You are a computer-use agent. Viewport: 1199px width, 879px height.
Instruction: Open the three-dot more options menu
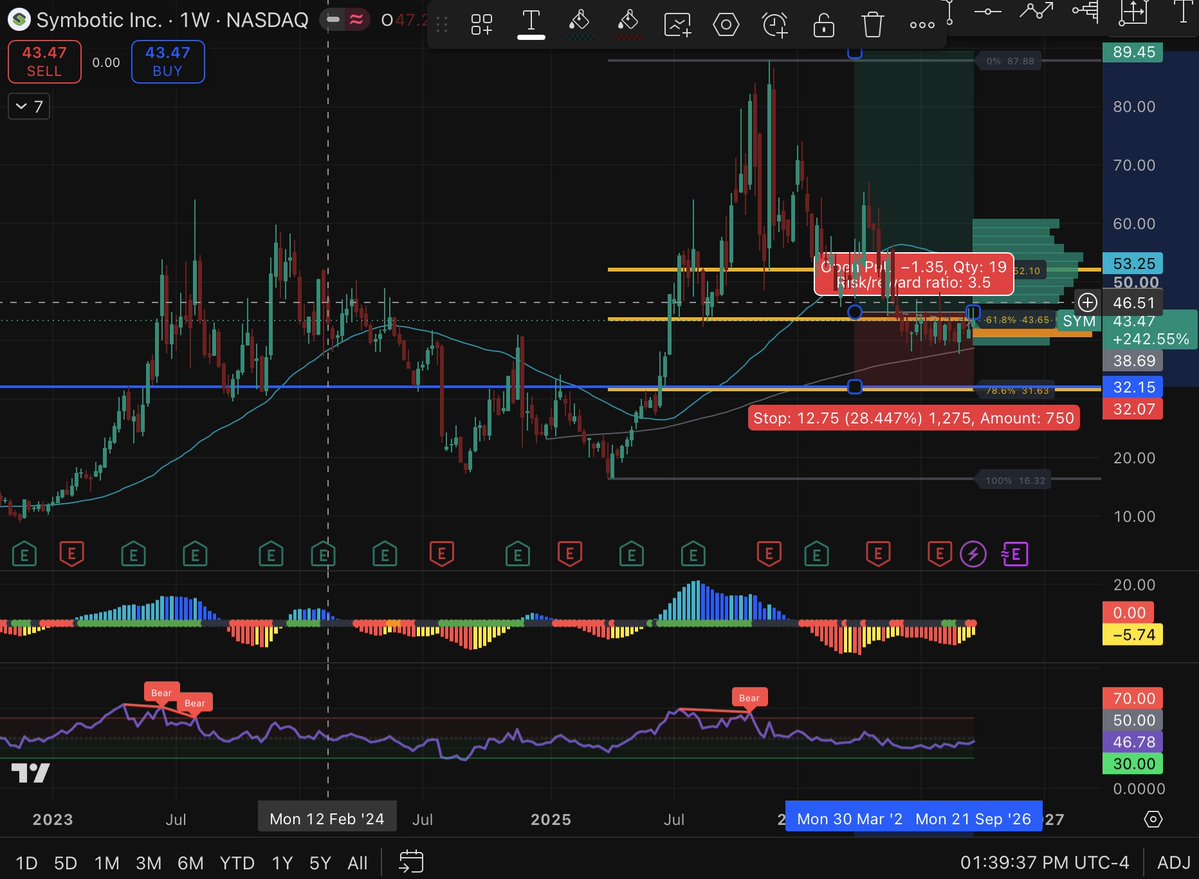pyautogui.click(x=921, y=25)
